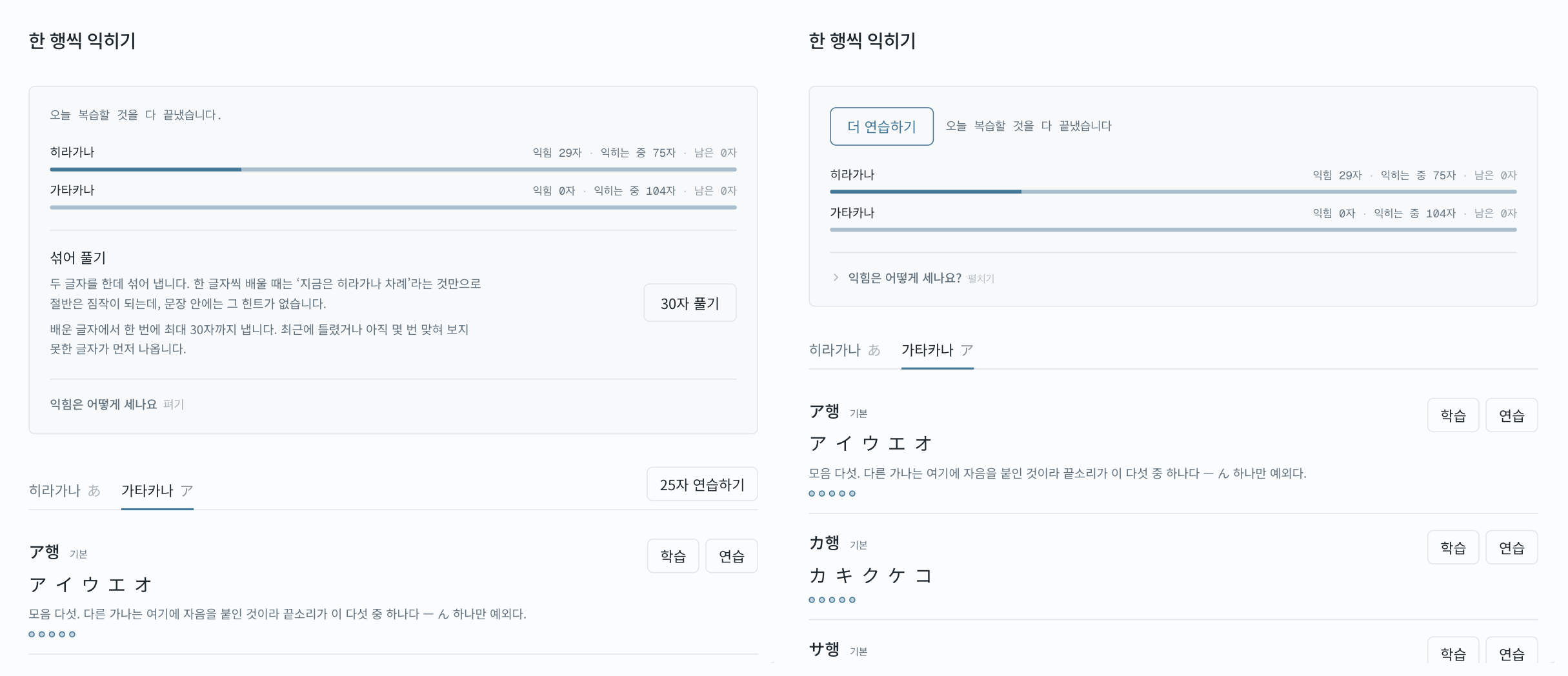Click 가타카나 progress bar in right panel
This screenshot has height=676, width=1568.
(1173, 230)
